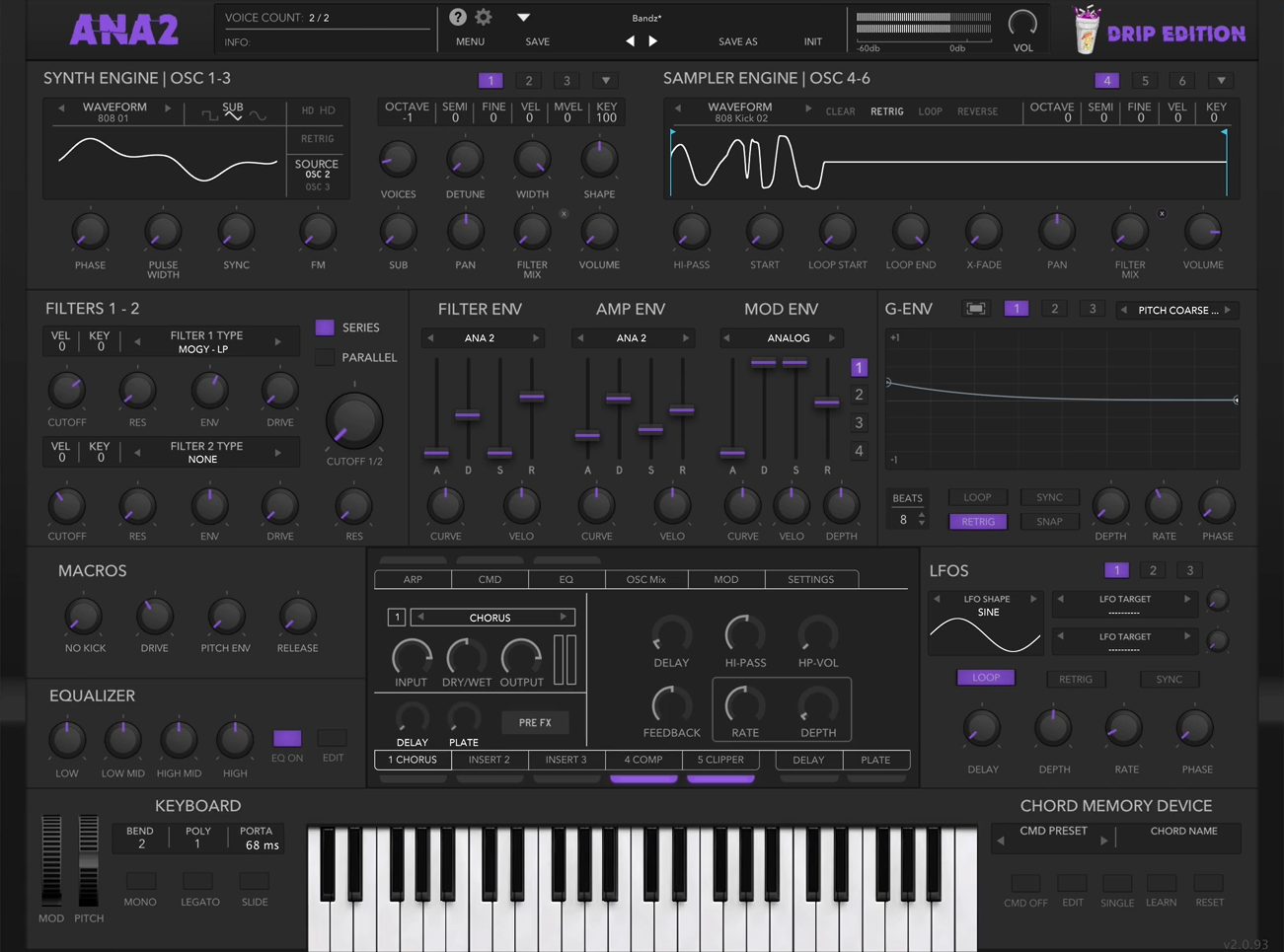Expand the synth engine OSC 1-3 dropdown arrow
Viewport: 1284px width, 952px height.
[606, 81]
